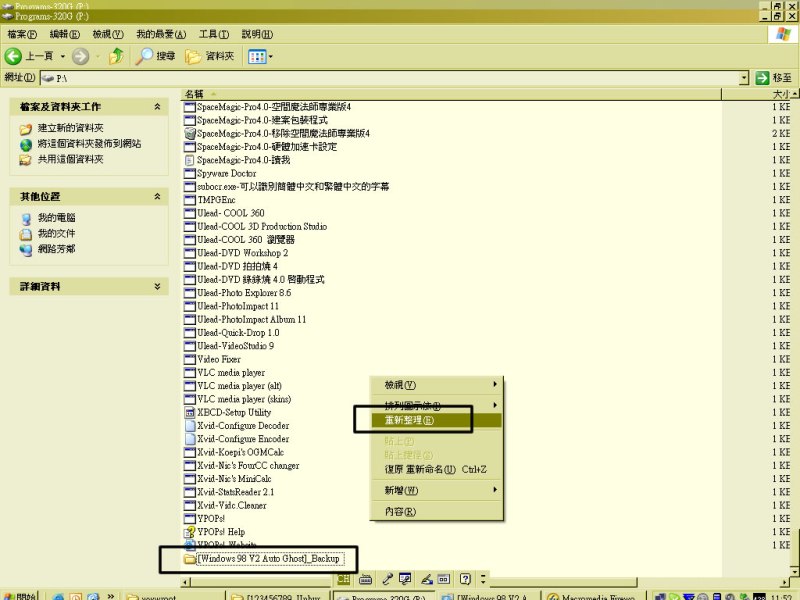
Task: Open the 編輯(E) menu
Action: tap(65, 34)
